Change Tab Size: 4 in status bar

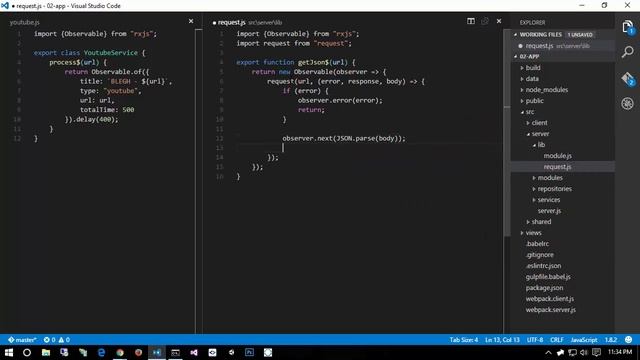464,340
